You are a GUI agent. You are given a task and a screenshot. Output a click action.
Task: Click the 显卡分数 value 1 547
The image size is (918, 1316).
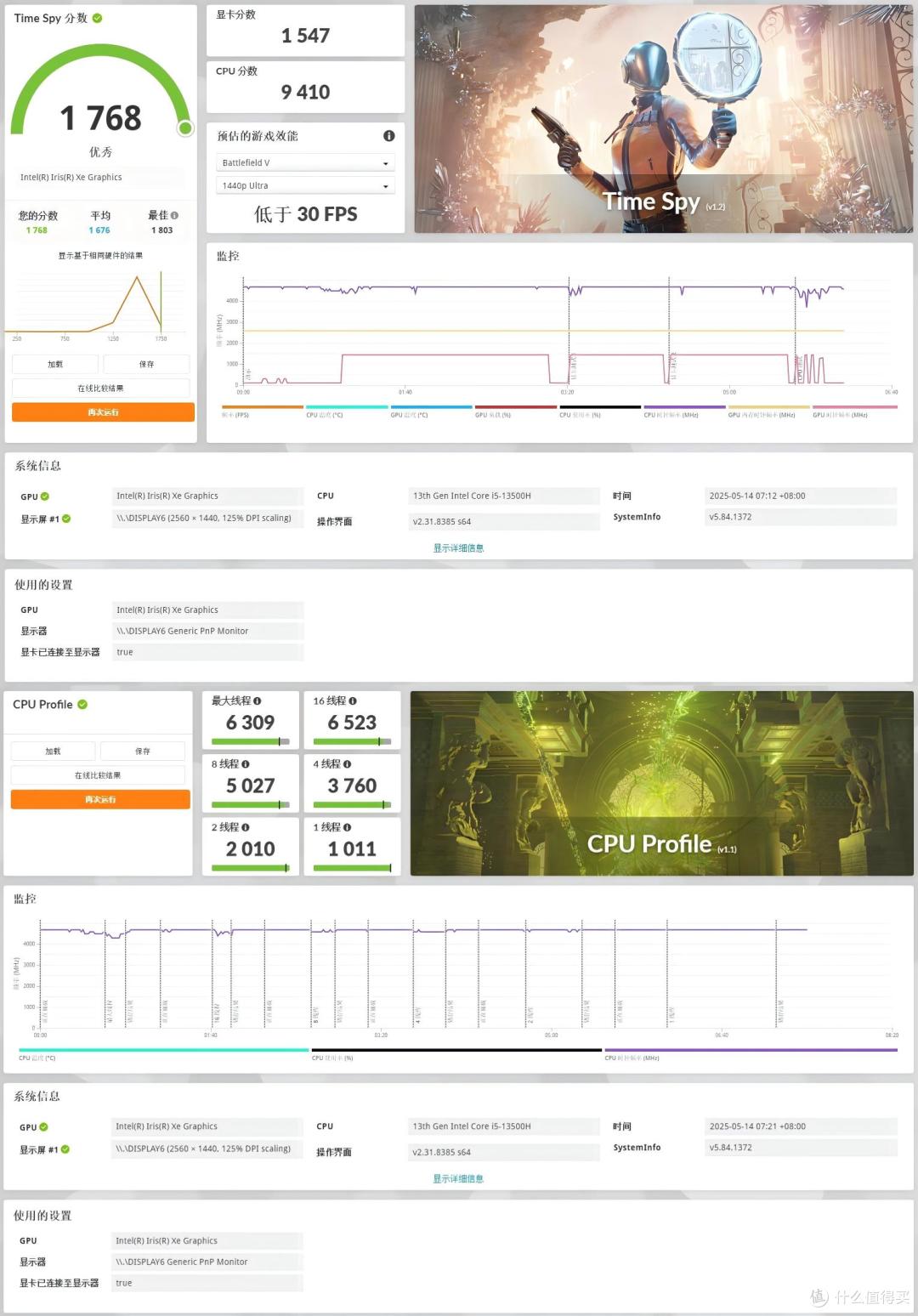click(x=305, y=36)
